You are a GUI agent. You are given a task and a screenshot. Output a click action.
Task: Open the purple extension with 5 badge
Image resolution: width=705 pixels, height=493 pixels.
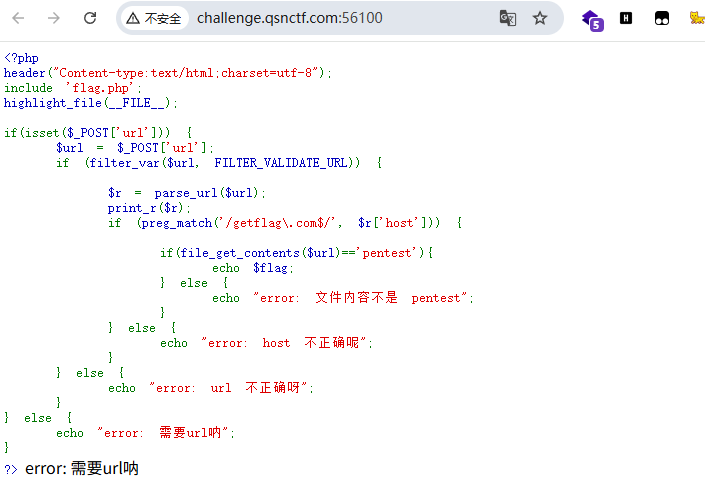tap(592, 19)
